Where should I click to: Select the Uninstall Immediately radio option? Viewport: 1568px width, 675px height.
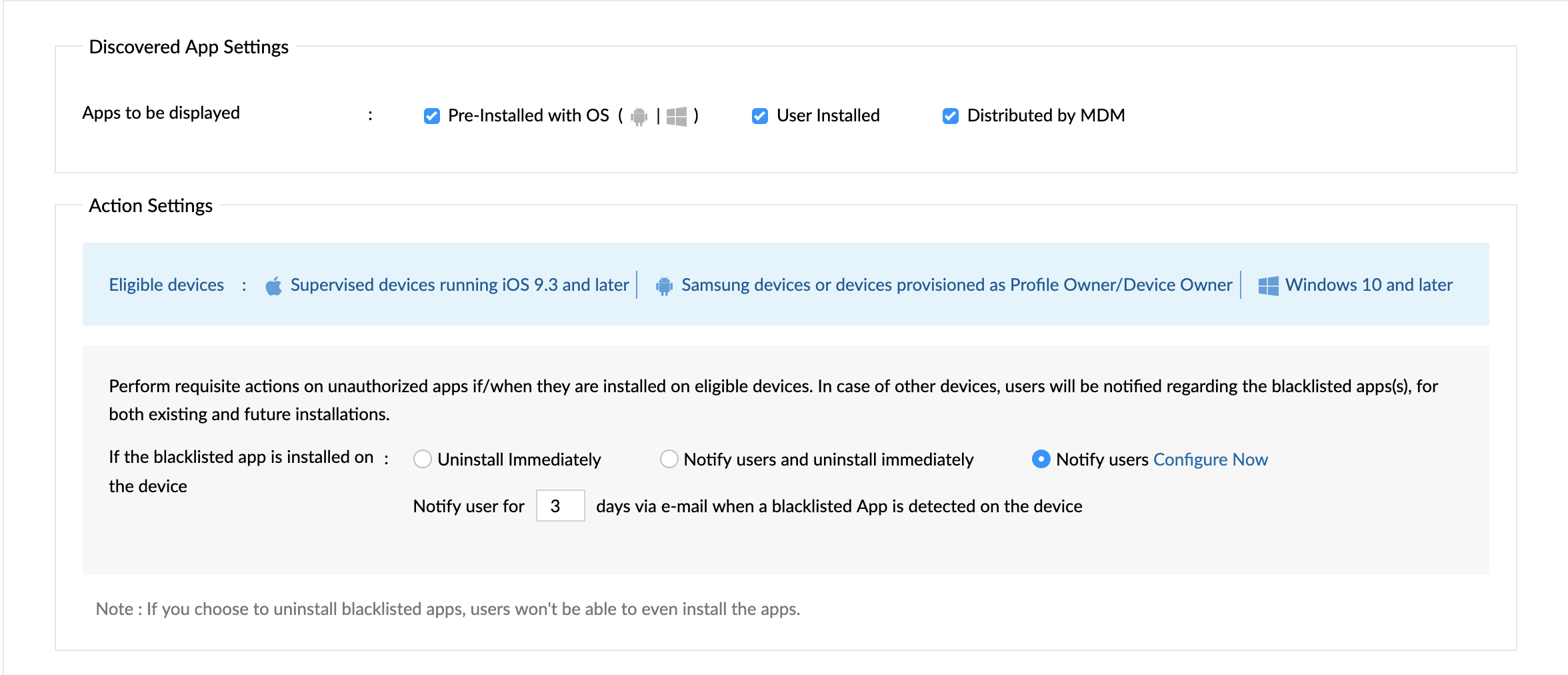tap(423, 459)
